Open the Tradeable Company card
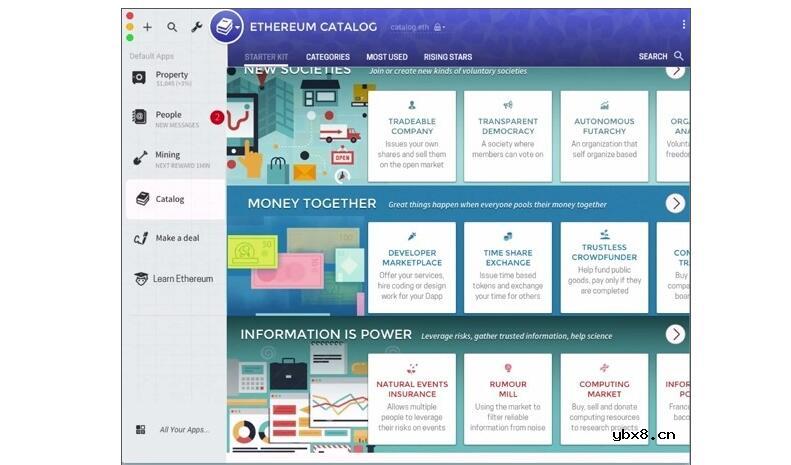Viewport: 791px width, 465px height. point(412,136)
